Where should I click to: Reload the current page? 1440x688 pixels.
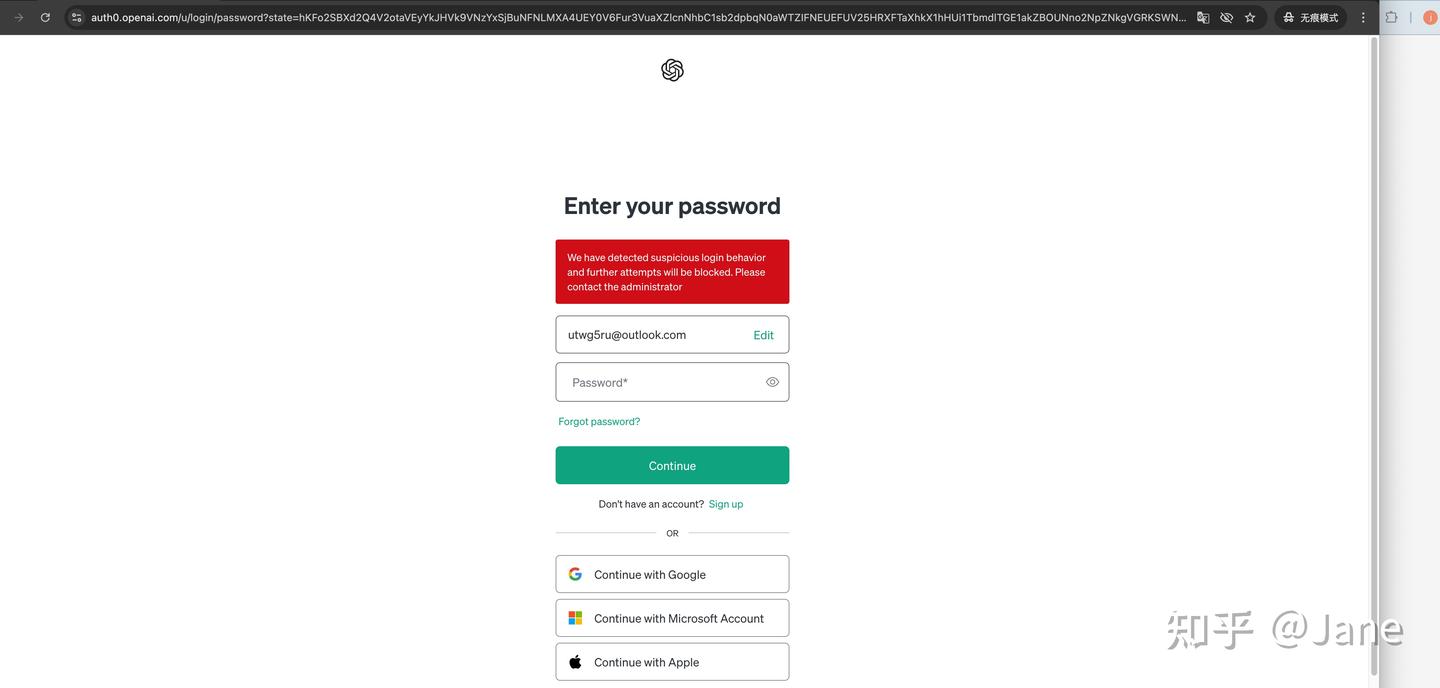point(45,17)
